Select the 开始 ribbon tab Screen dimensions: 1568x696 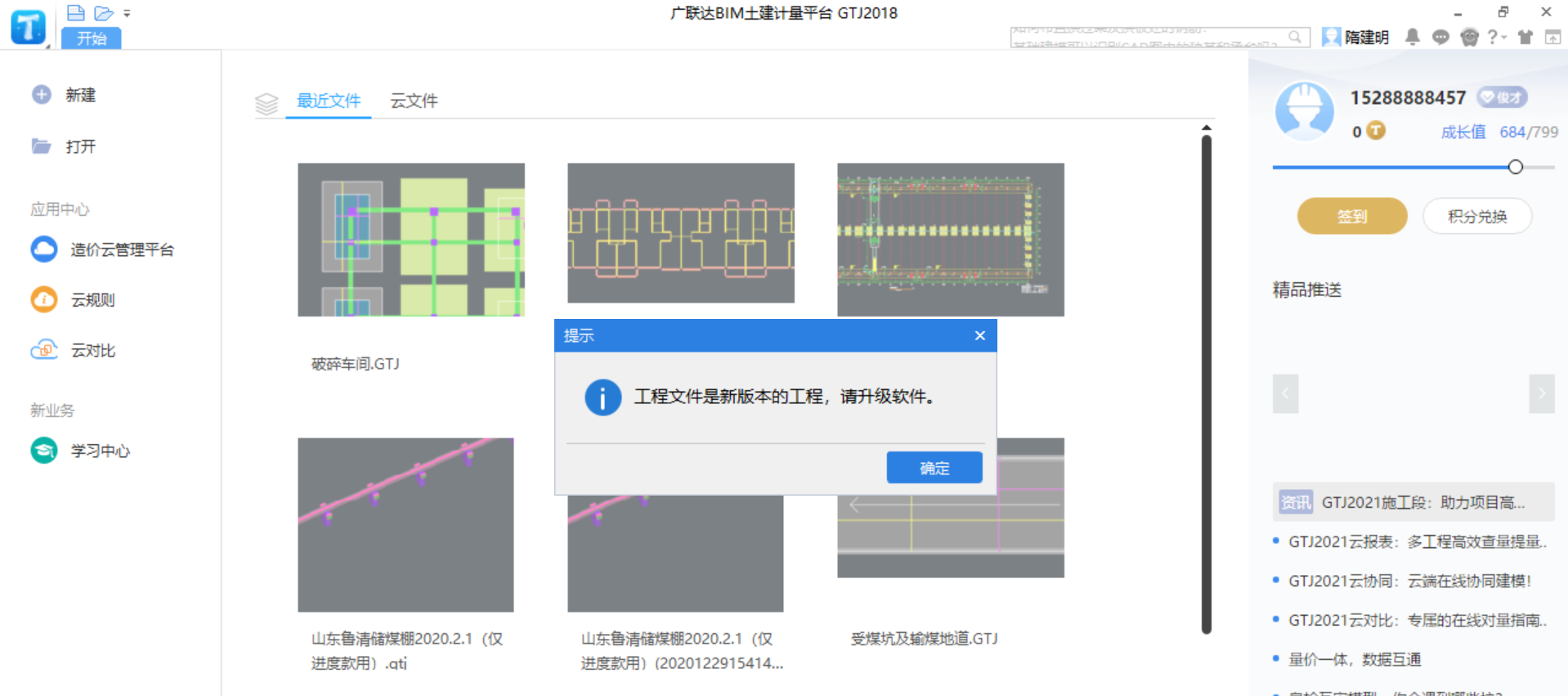coord(92,38)
